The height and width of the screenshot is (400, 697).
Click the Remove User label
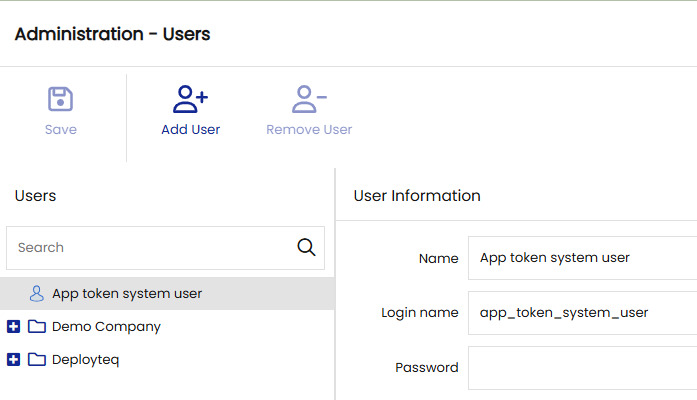coord(309,129)
